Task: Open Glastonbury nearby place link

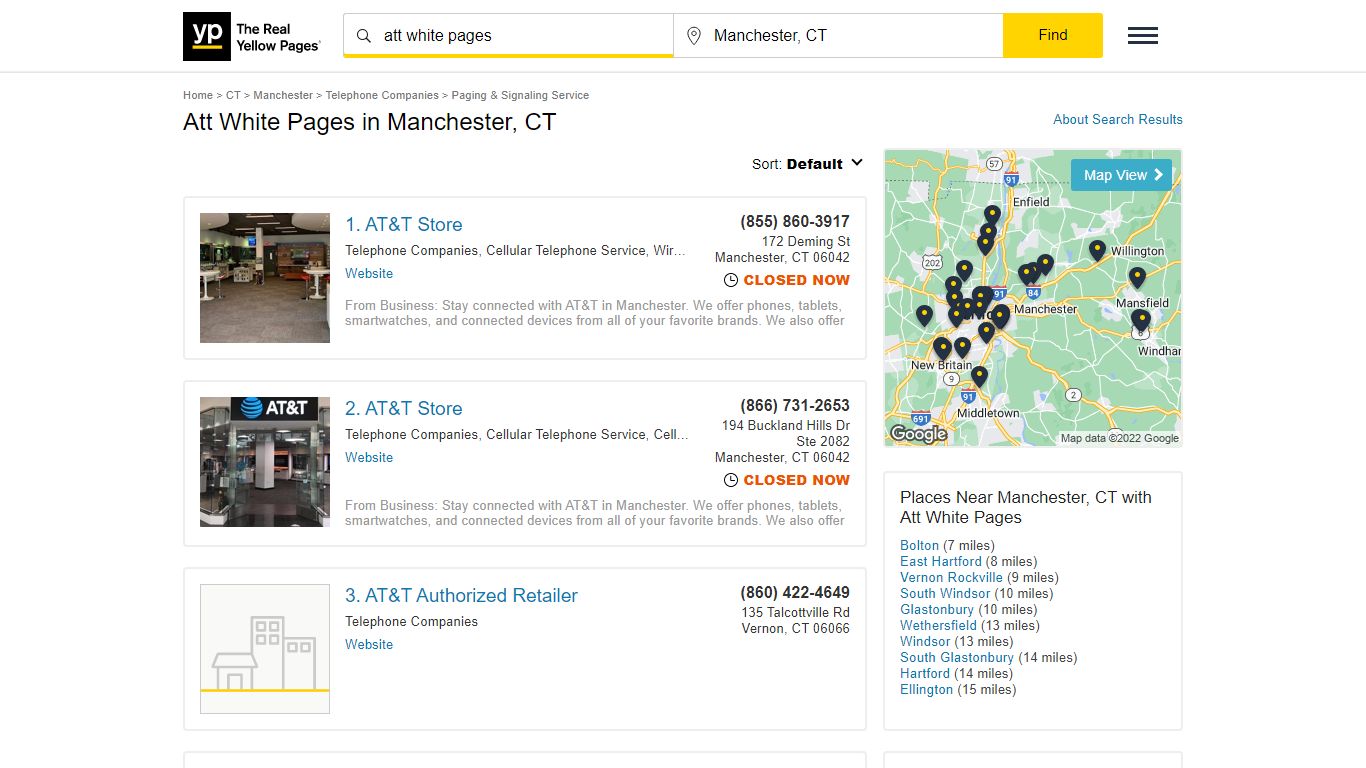Action: click(937, 610)
